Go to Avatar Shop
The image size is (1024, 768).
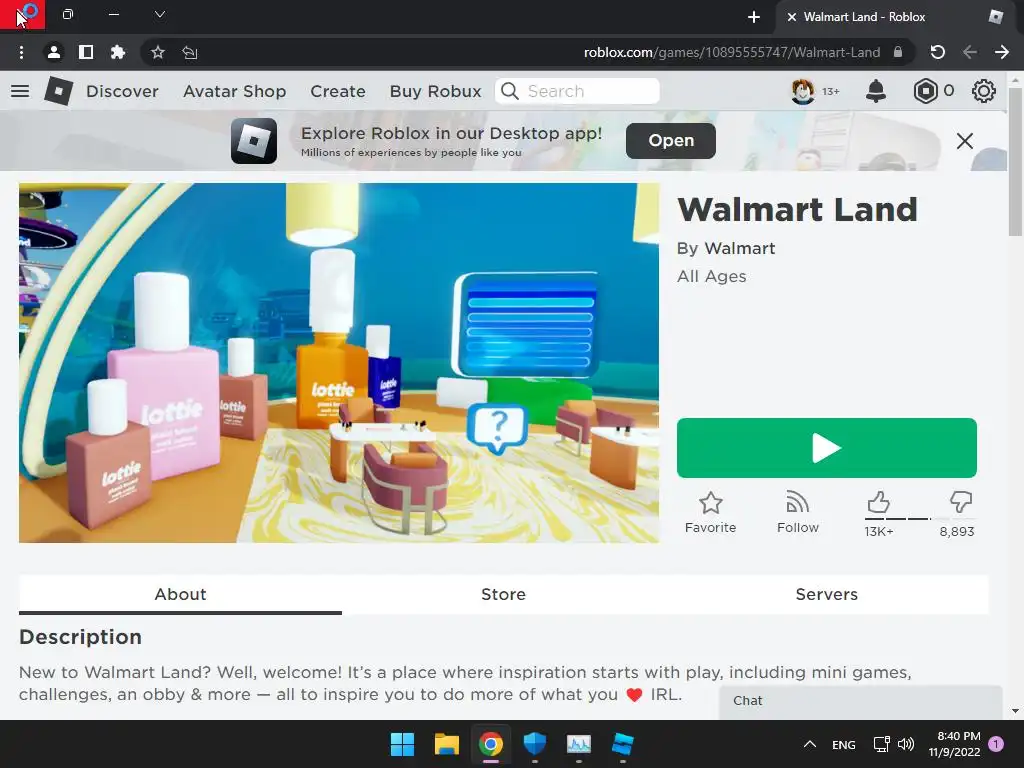(x=234, y=91)
